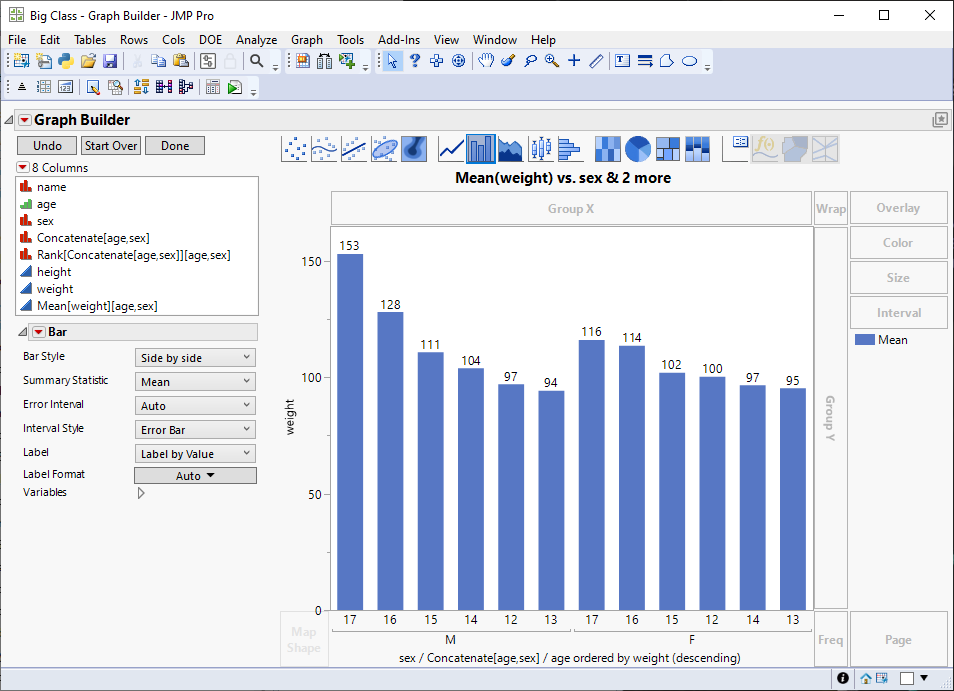Image resolution: width=954 pixels, height=691 pixels.
Task: Open the Bar Style dropdown
Action: coord(195,357)
